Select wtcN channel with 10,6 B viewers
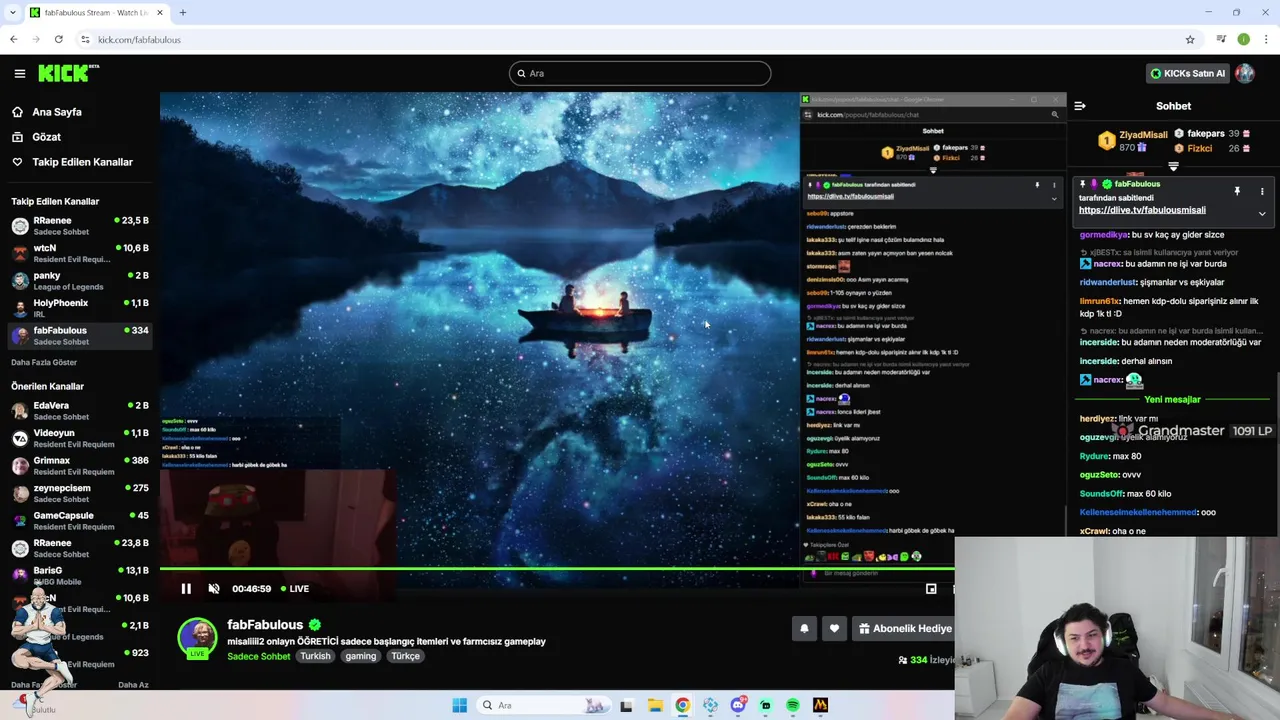The image size is (1280, 720). (80, 253)
